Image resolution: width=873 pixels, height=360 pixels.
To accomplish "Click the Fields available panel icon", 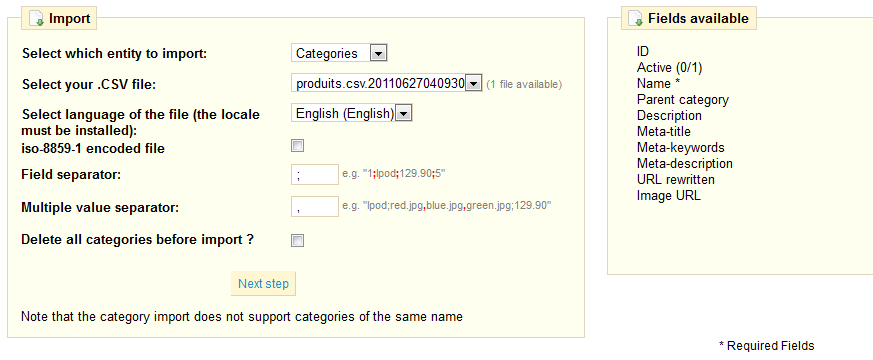I will [635, 19].
